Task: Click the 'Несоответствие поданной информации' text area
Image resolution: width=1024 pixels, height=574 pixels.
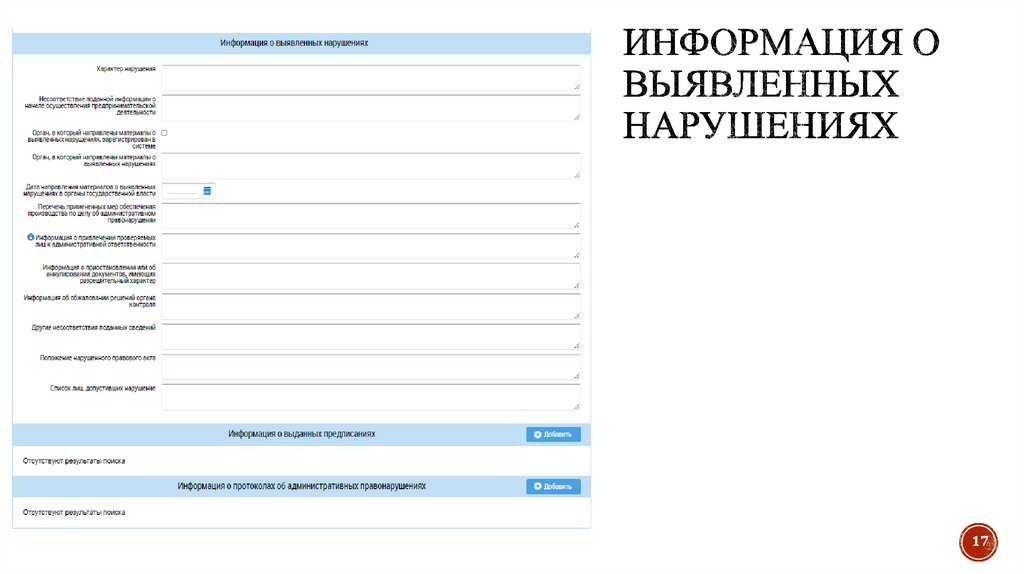Action: 370,108
